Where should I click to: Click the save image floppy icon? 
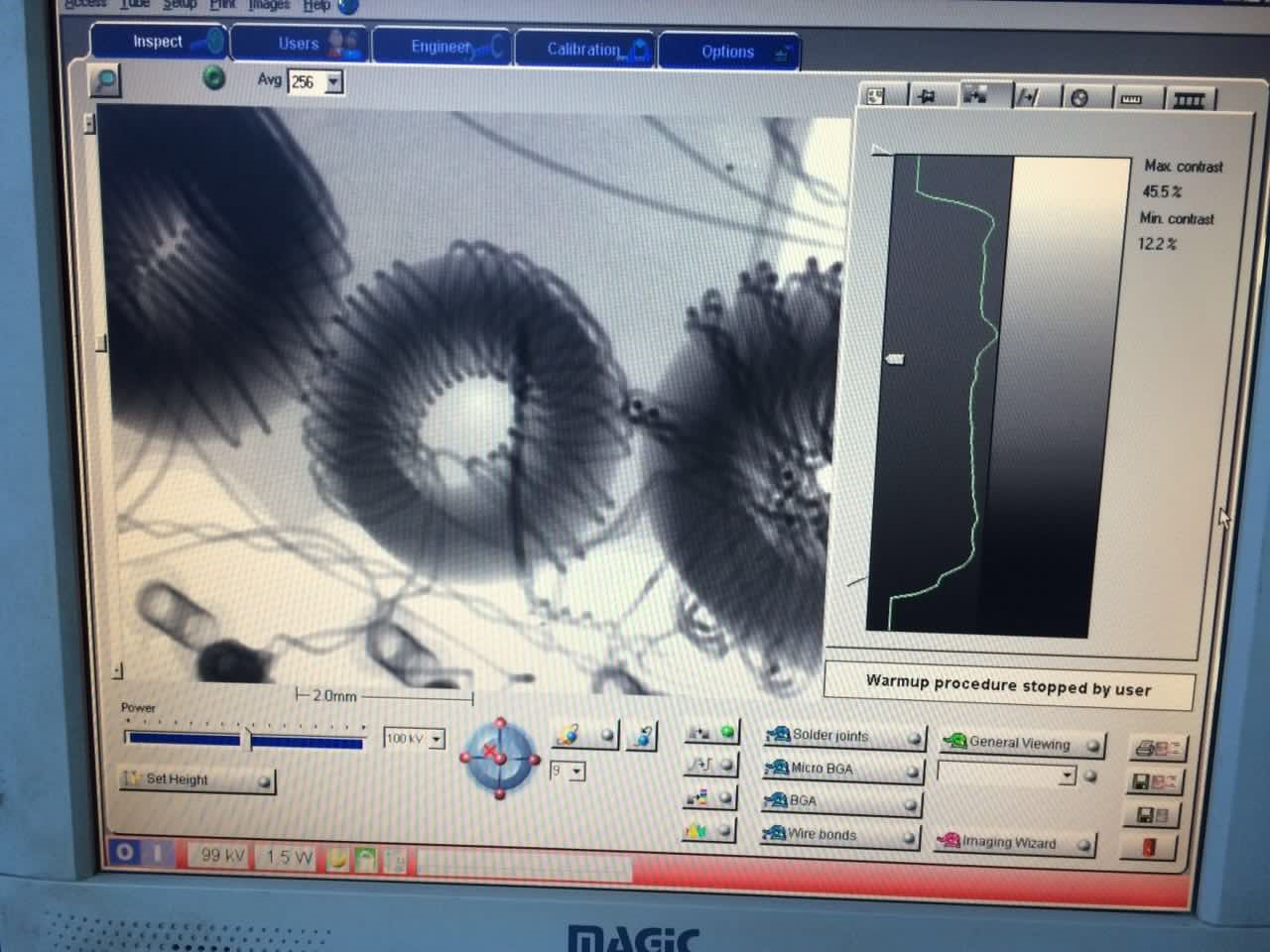1151,815
